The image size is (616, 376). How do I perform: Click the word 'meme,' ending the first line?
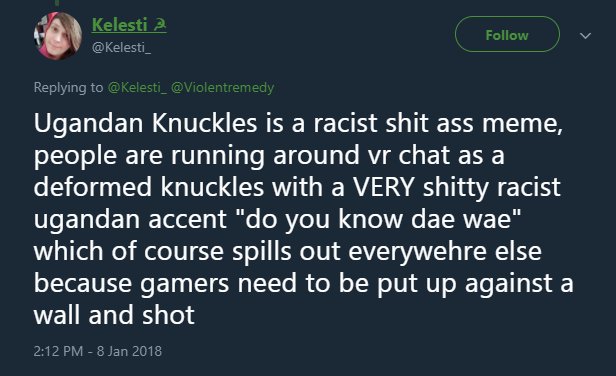[x=522, y=124]
